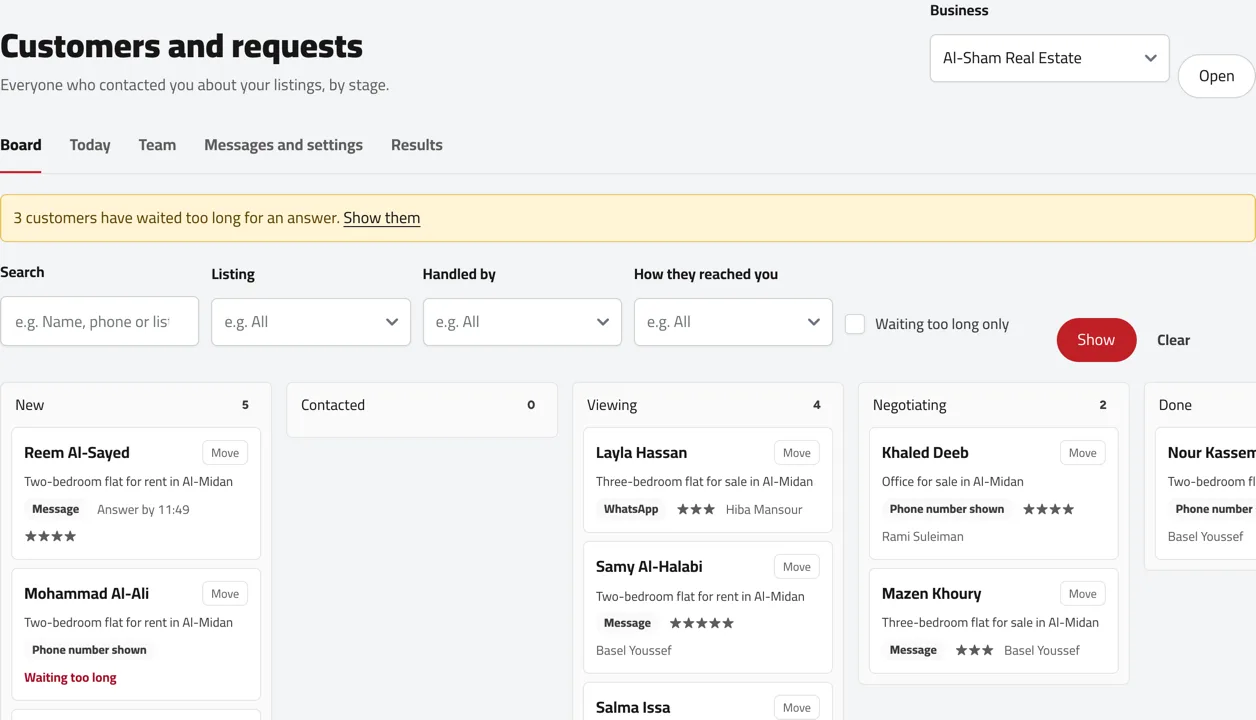Click the star rating on Mazen Khoury's card
1256x720 pixels.
974,650
